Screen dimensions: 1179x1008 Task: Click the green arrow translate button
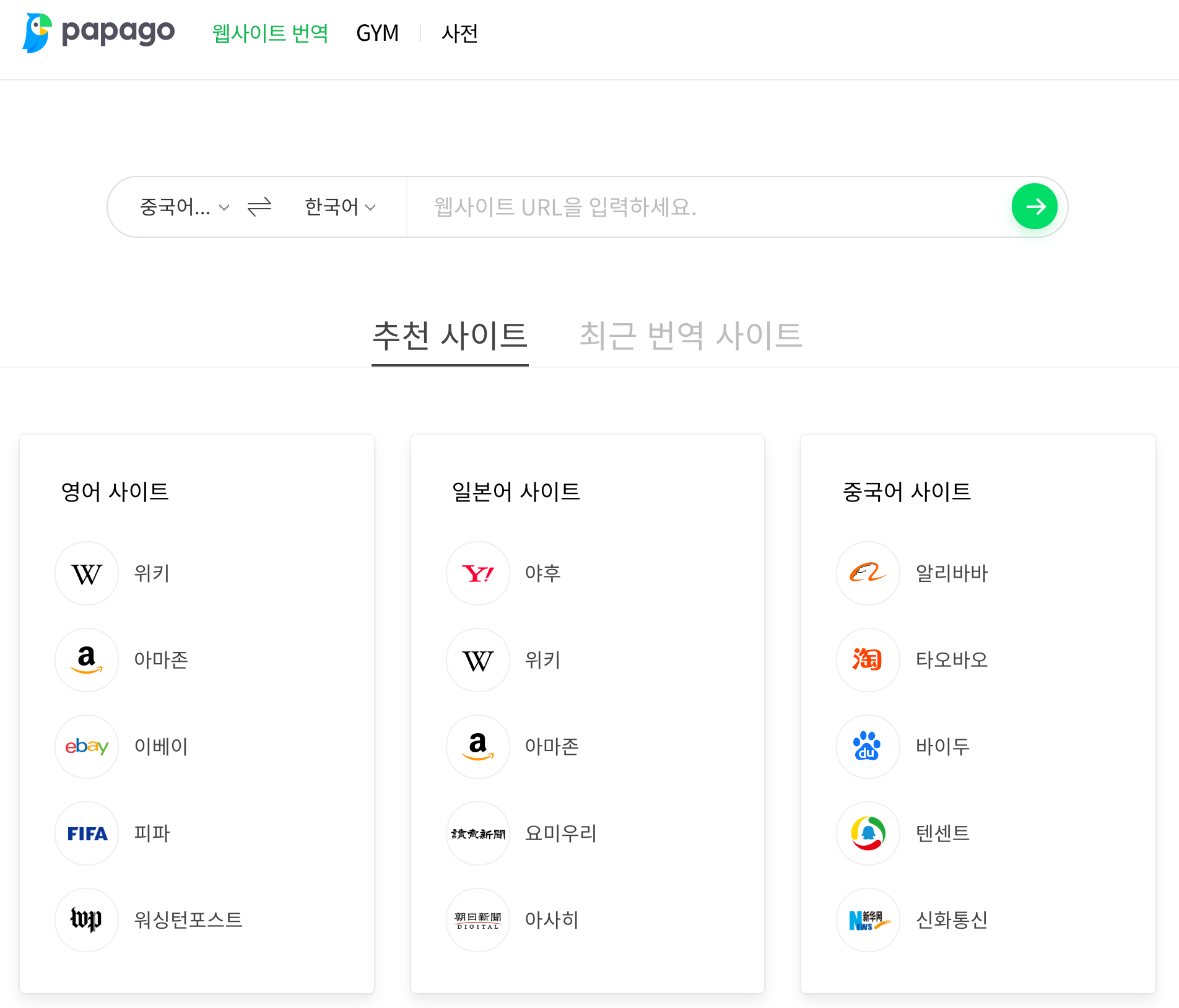(x=1034, y=206)
